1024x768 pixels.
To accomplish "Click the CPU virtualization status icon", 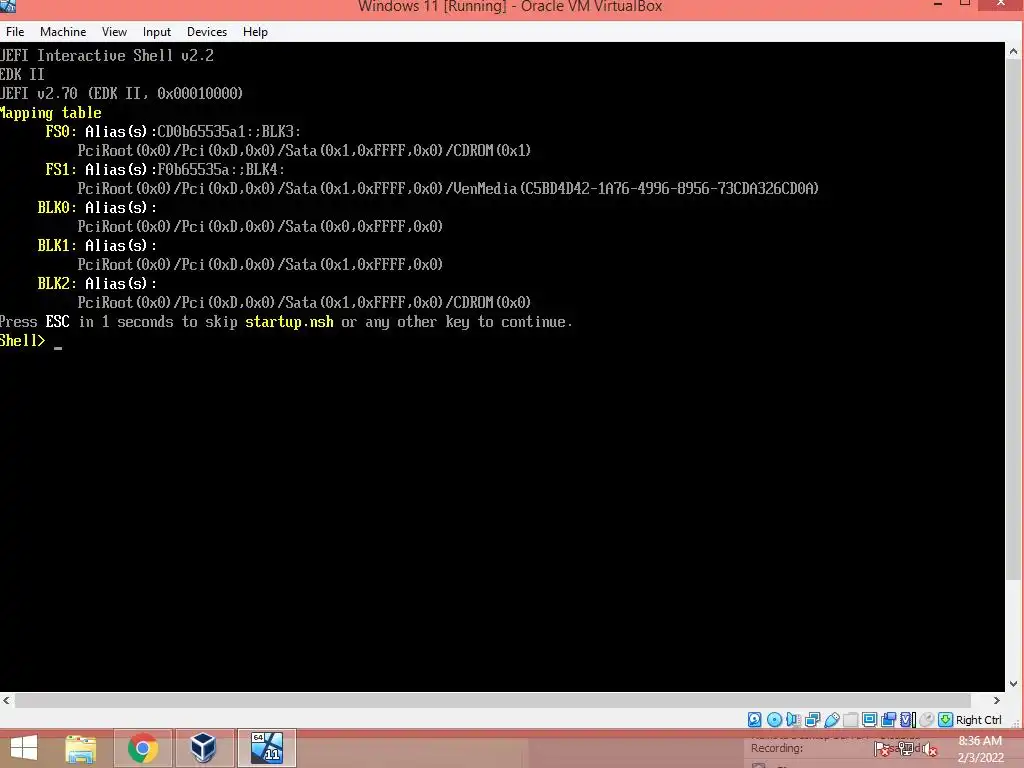I will (x=908, y=720).
